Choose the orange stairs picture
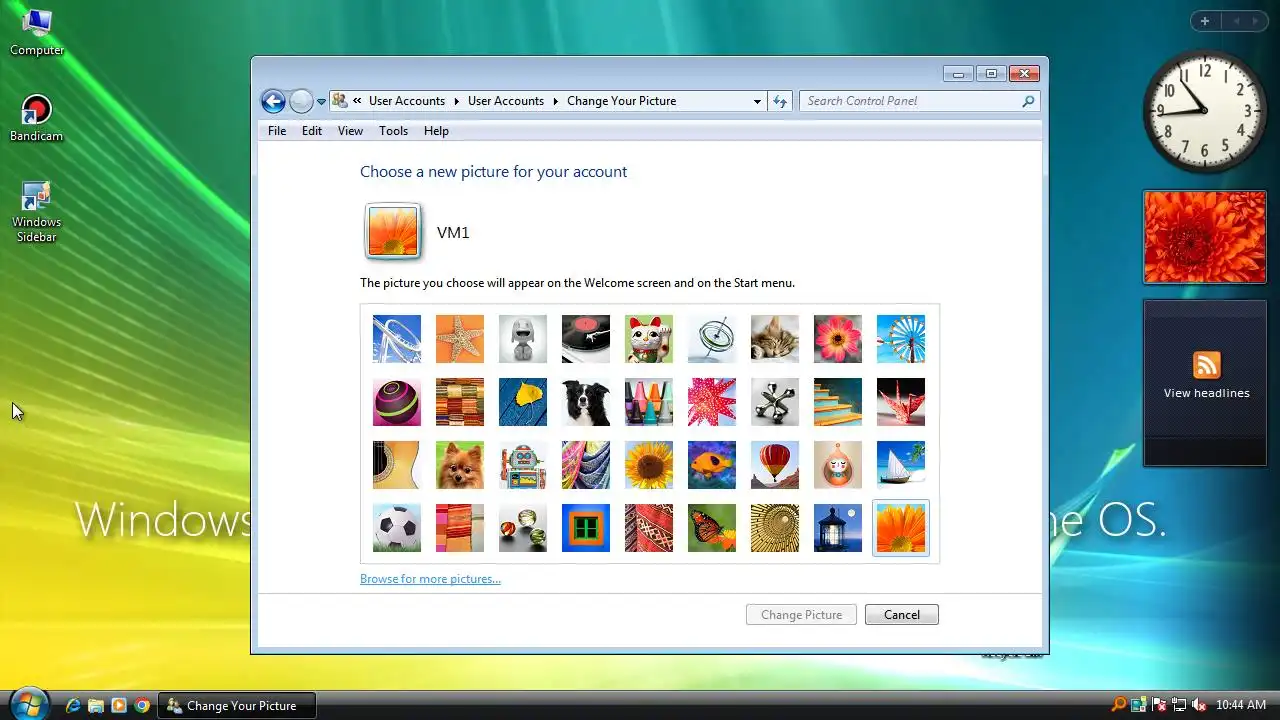 [x=838, y=402]
